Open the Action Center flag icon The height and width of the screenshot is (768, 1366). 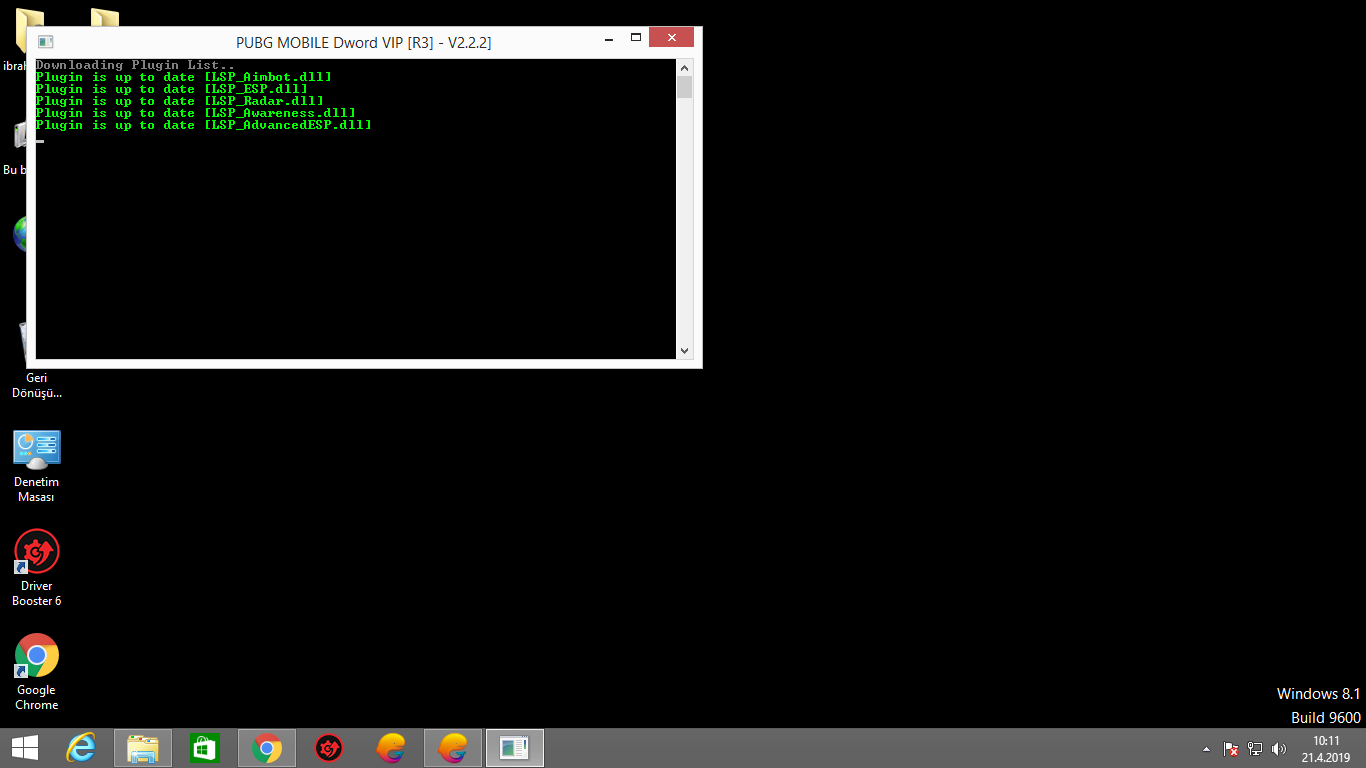click(1231, 749)
